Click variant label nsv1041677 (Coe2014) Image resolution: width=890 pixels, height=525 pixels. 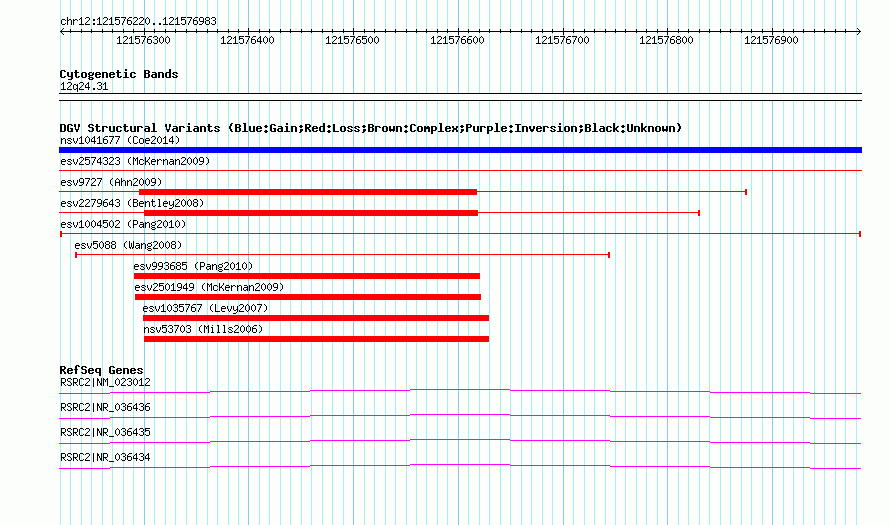(120, 140)
